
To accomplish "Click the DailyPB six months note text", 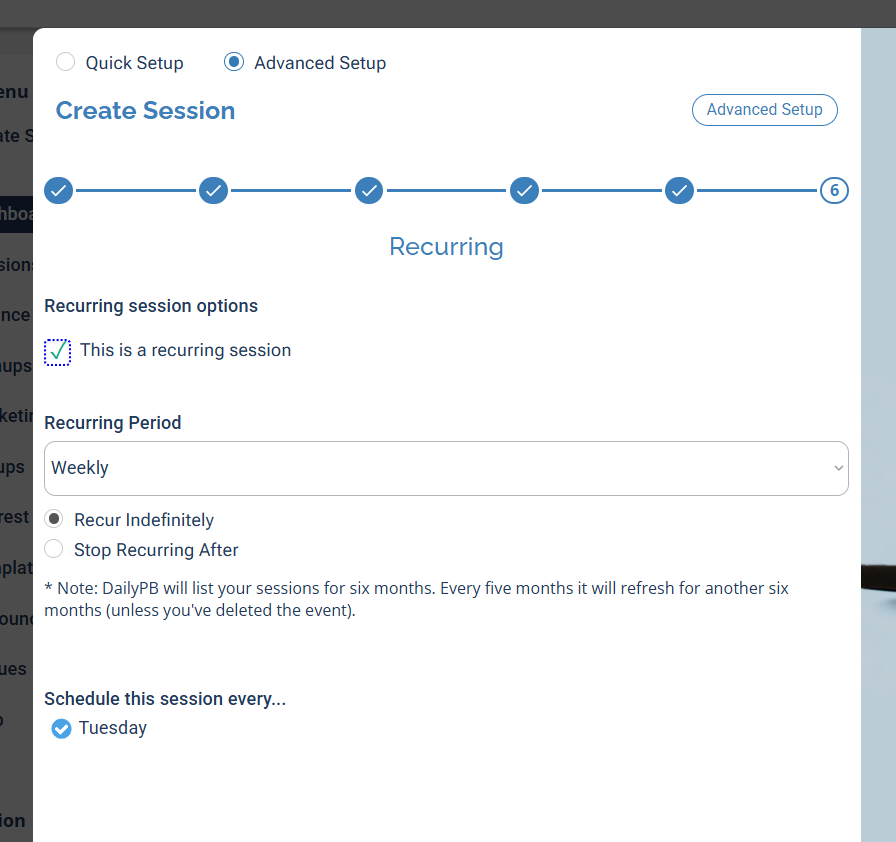I will click(x=417, y=599).
